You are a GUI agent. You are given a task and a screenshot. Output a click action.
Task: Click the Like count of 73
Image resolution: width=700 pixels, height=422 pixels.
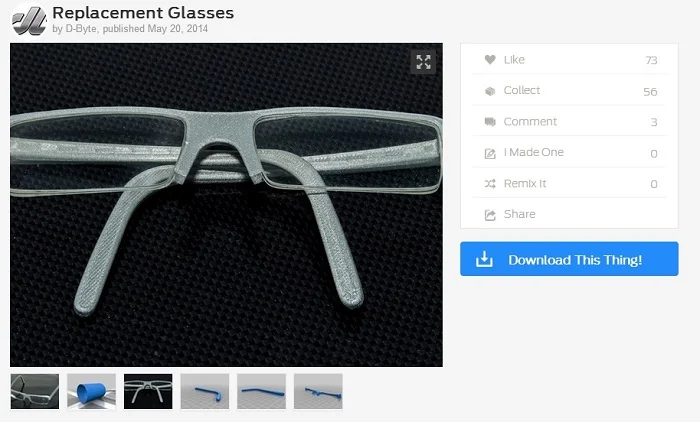point(651,60)
